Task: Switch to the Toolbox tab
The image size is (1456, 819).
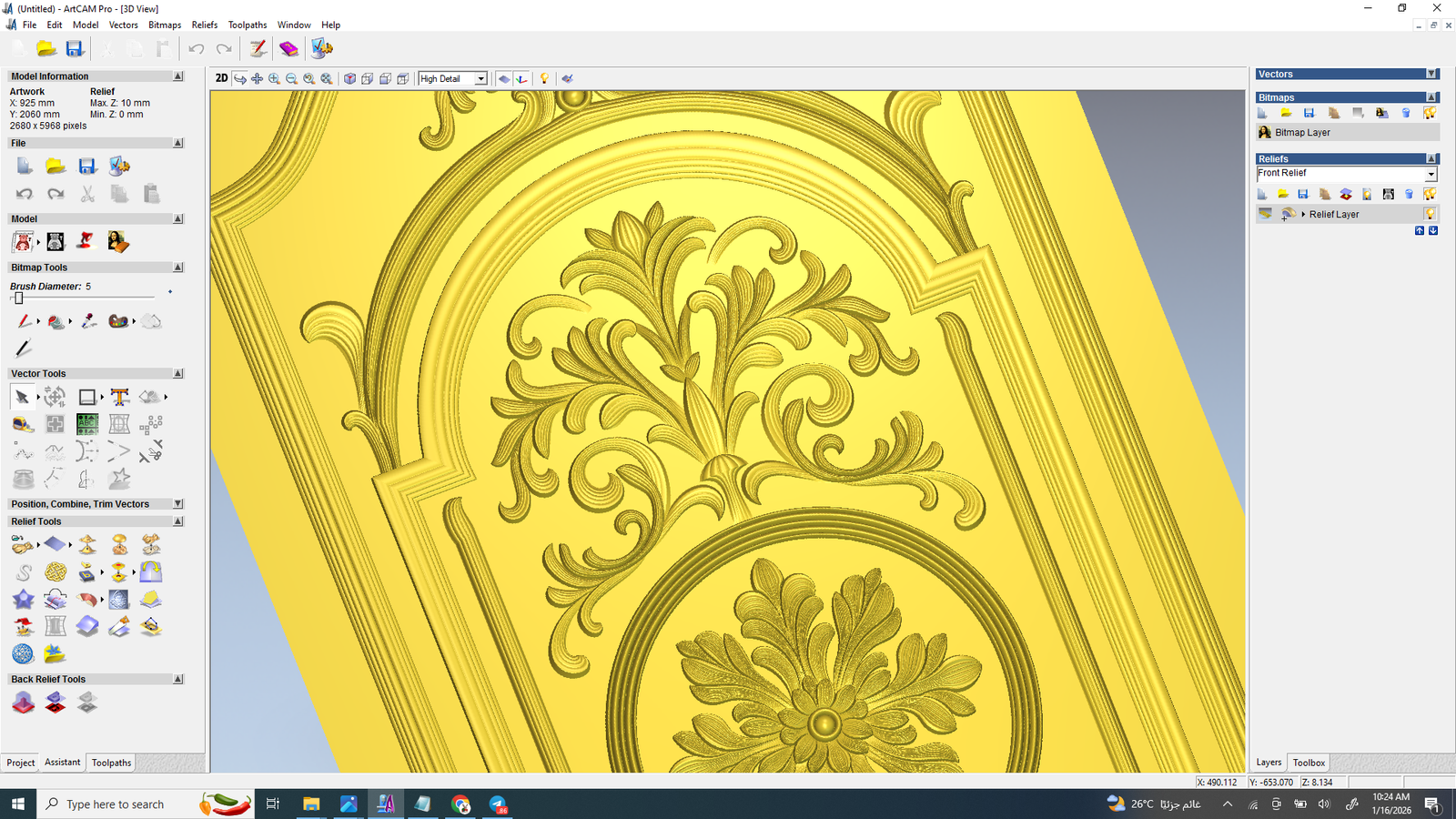Action: tap(1309, 763)
